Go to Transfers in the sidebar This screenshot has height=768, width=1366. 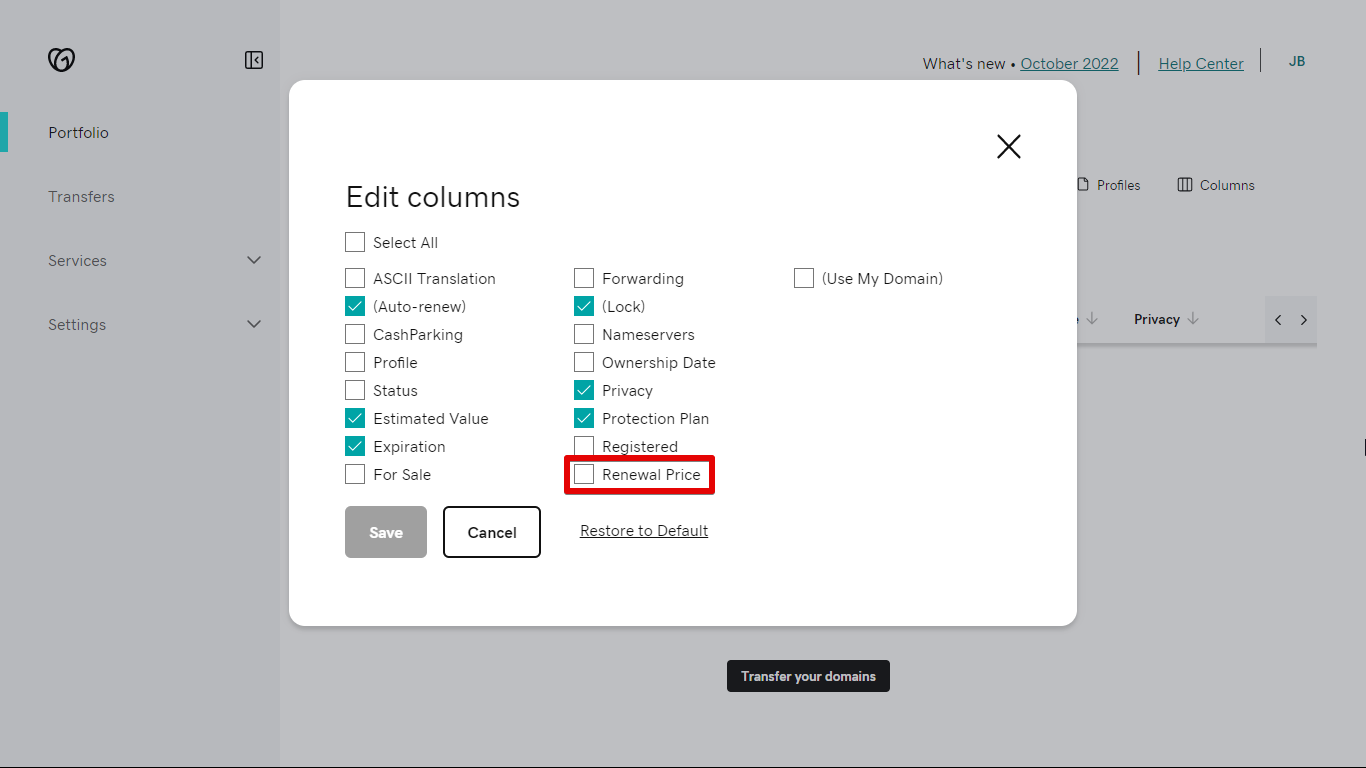[x=81, y=196]
